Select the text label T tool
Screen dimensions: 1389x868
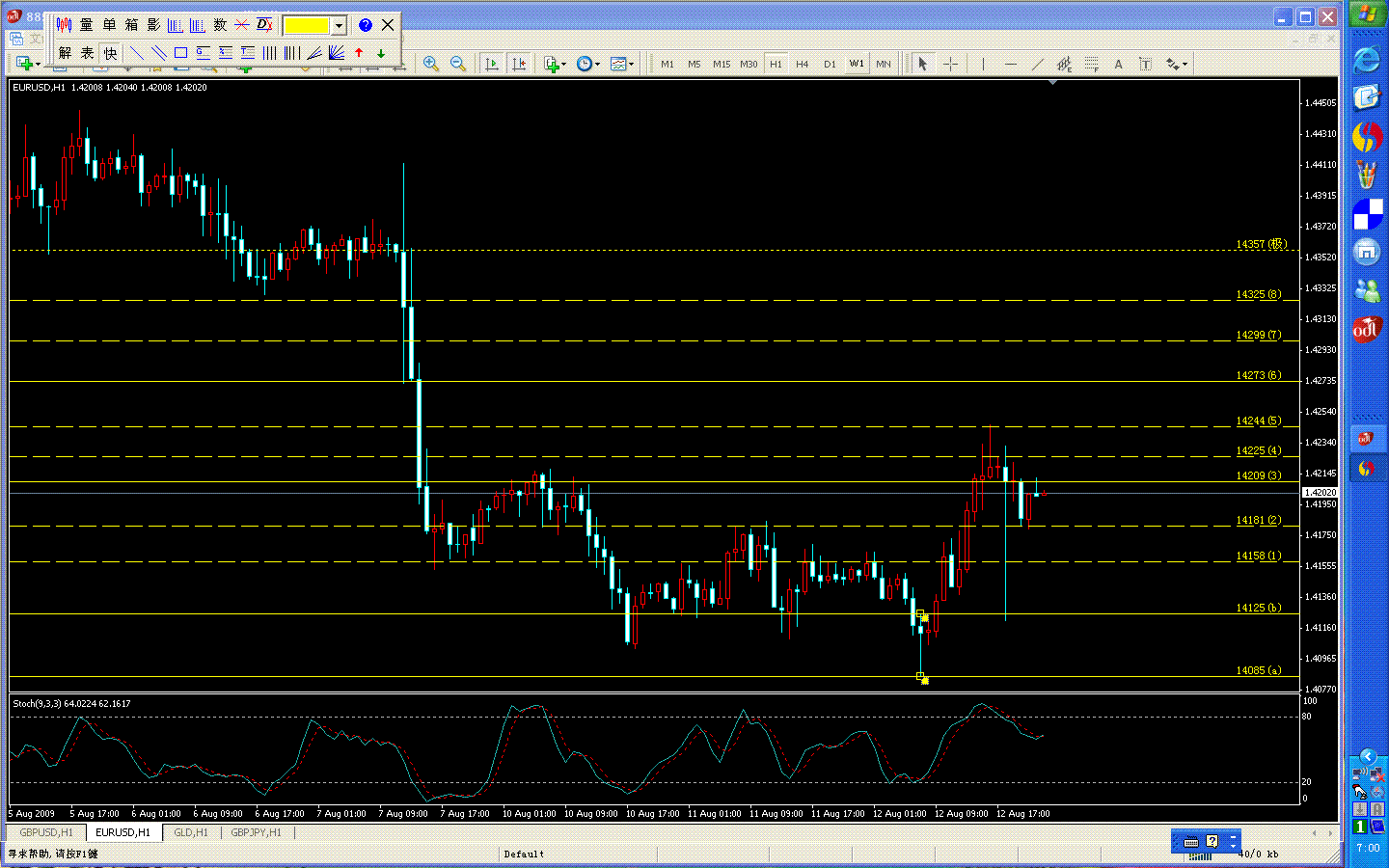(1145, 64)
